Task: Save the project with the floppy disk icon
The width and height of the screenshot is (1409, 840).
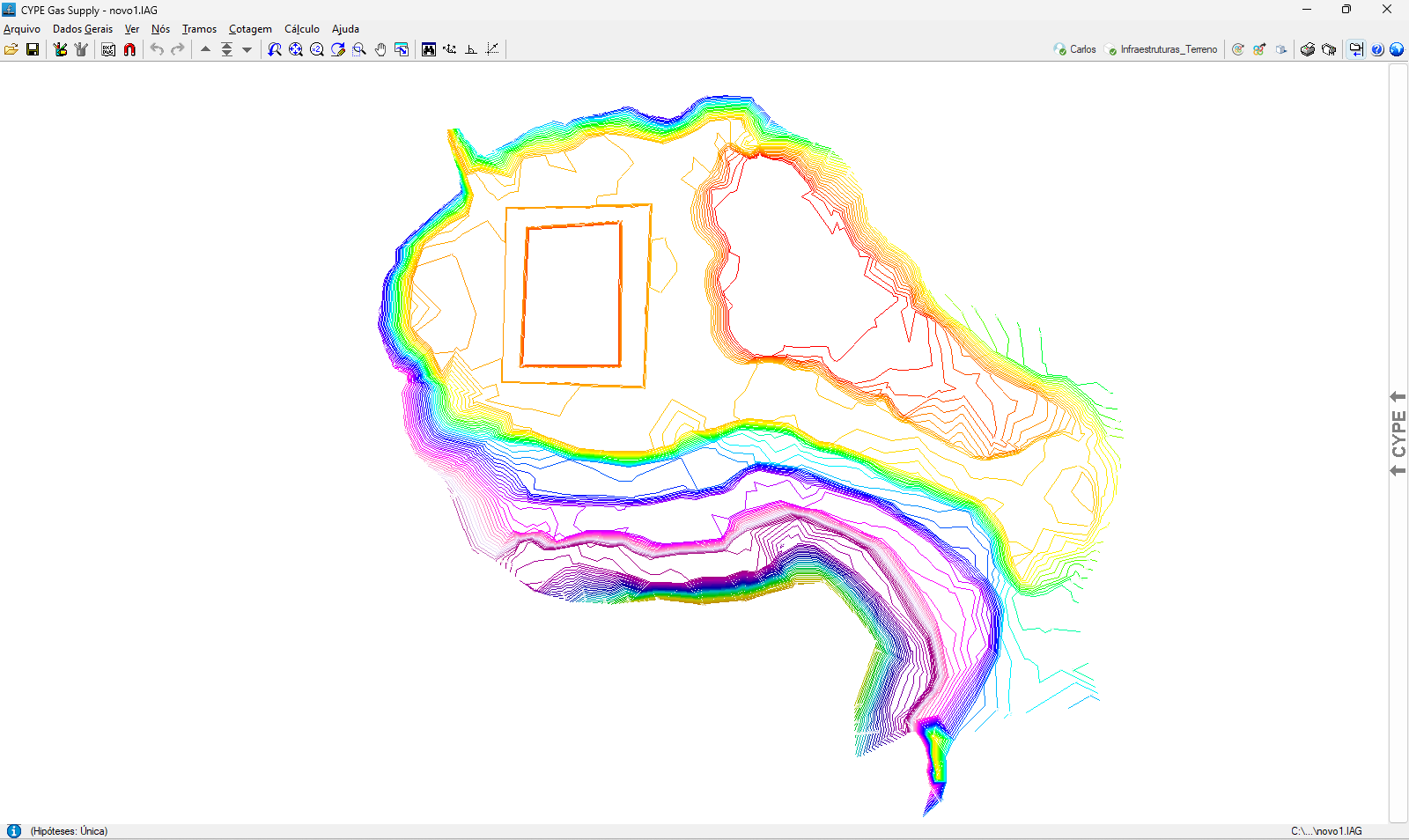Action: tap(33, 49)
